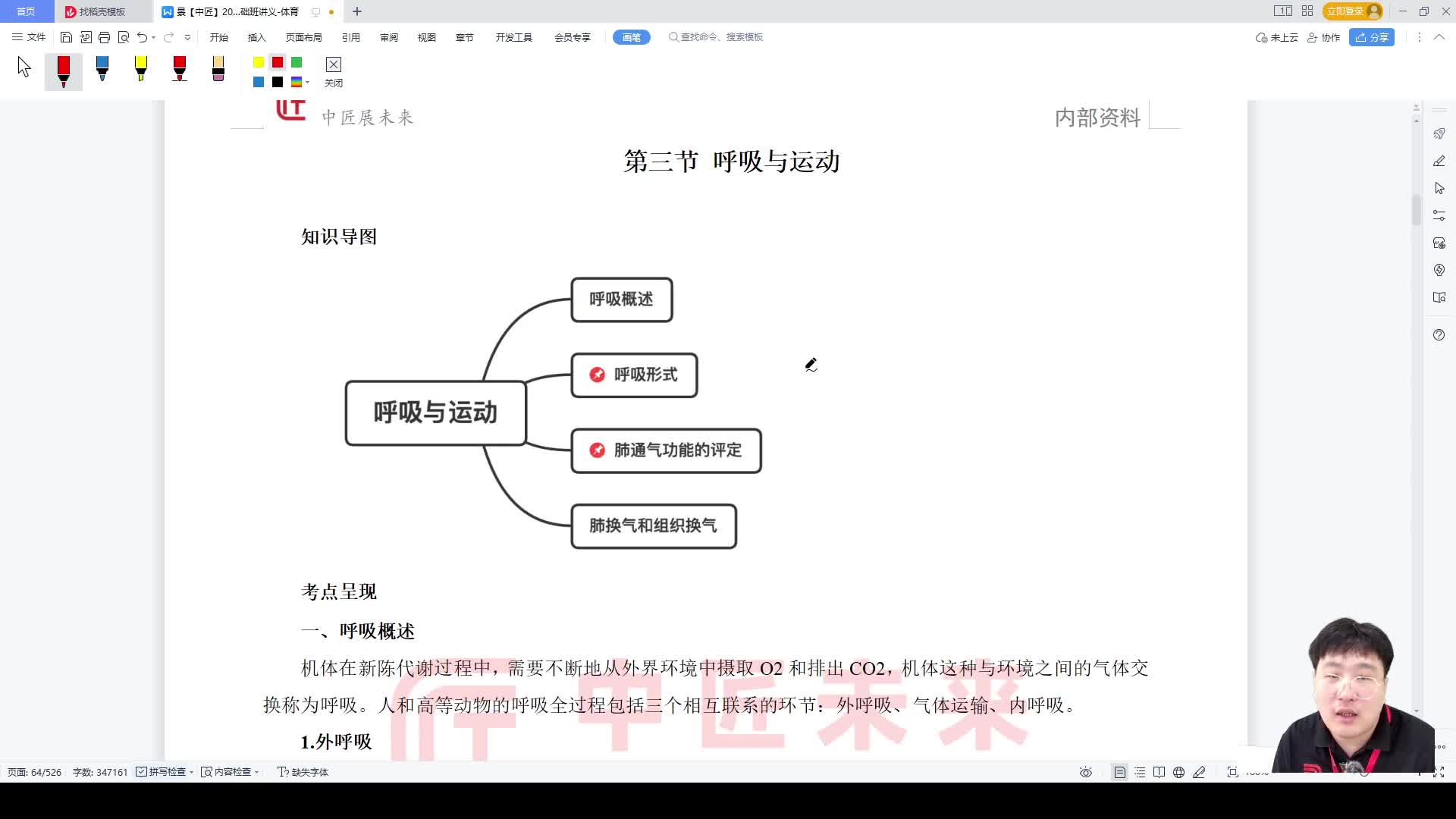Click the 查找命令 search box
1456x819 pixels.
point(716,36)
